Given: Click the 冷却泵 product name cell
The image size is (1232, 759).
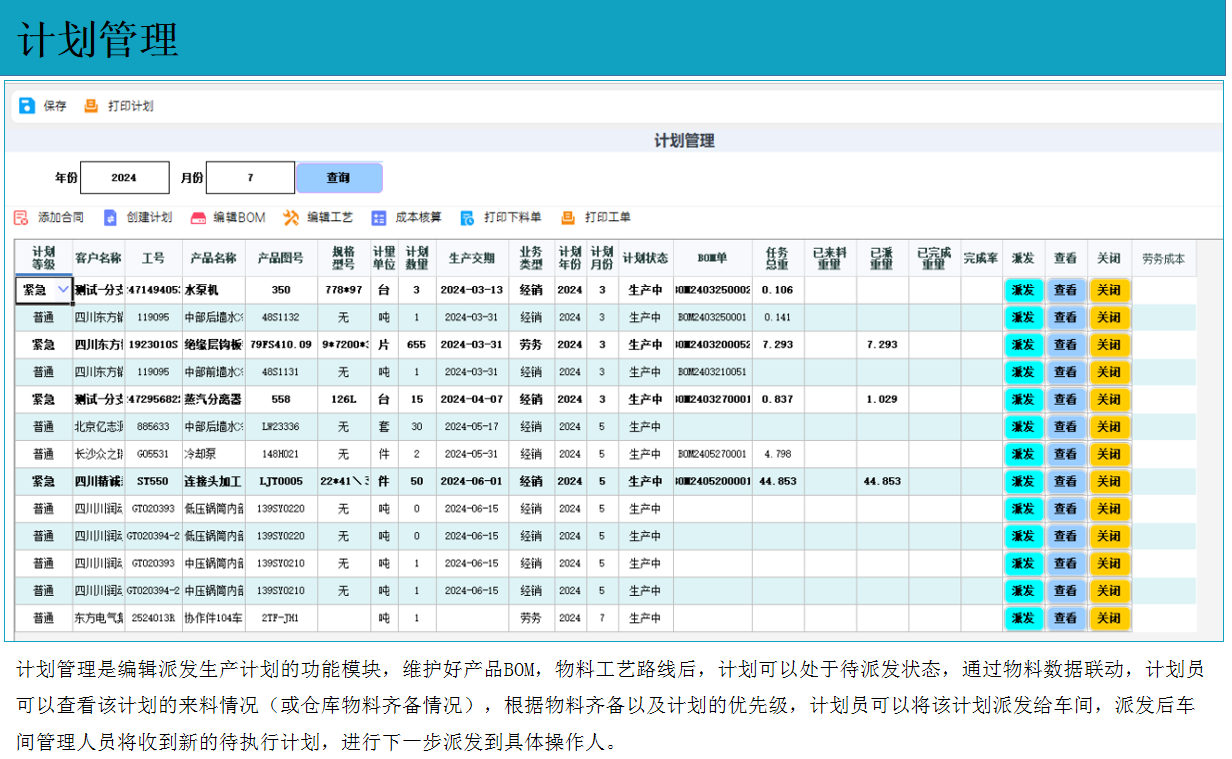Looking at the screenshot, I should 213,454.
